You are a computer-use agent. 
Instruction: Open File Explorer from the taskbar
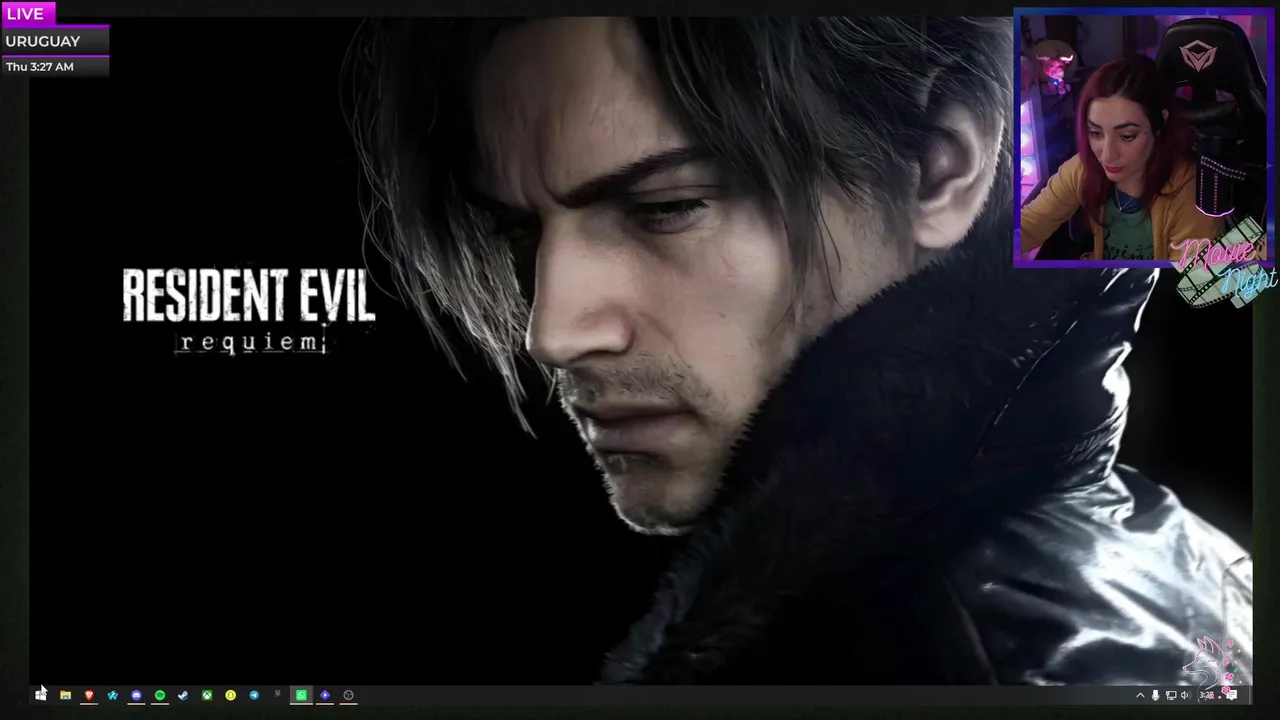tap(65, 695)
